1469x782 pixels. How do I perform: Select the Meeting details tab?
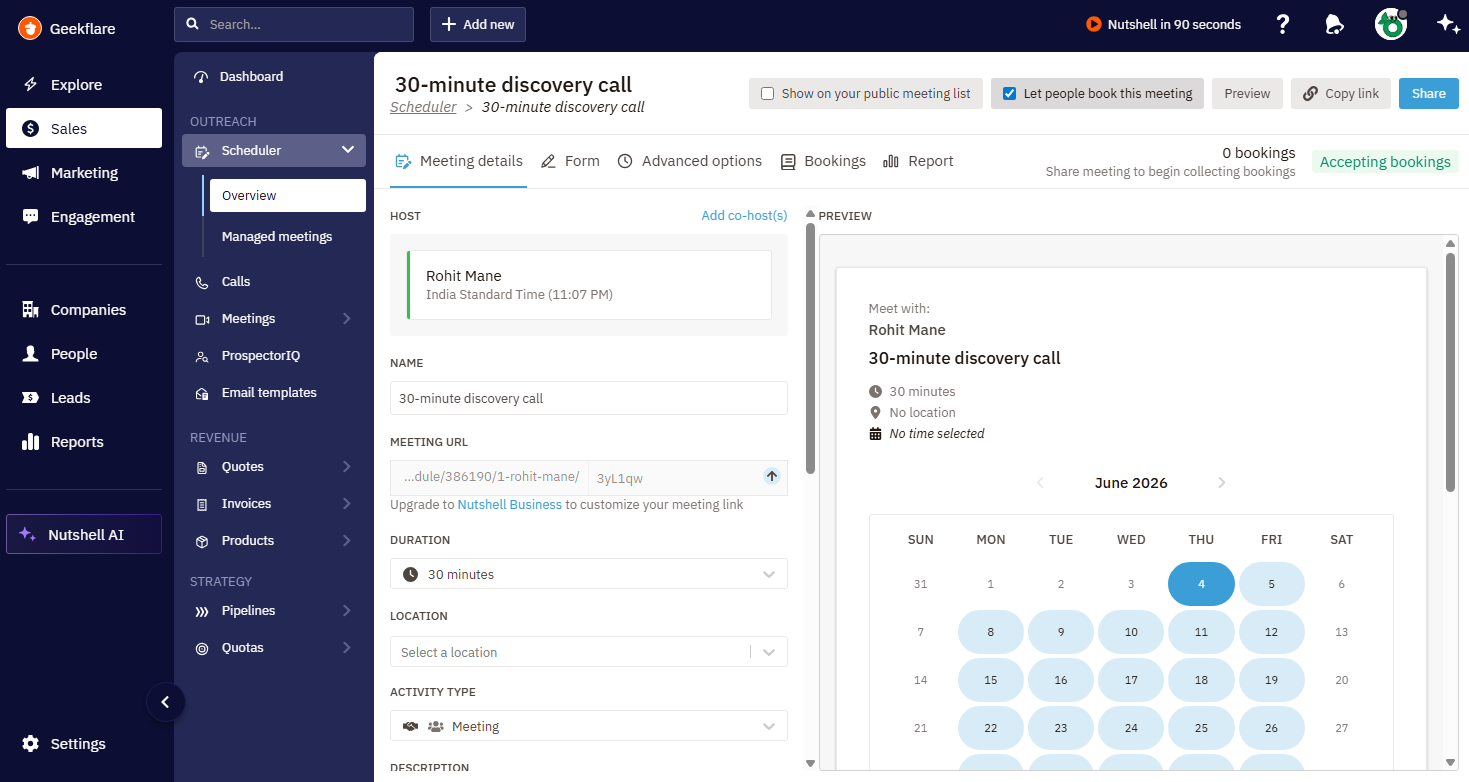pyautogui.click(x=459, y=161)
